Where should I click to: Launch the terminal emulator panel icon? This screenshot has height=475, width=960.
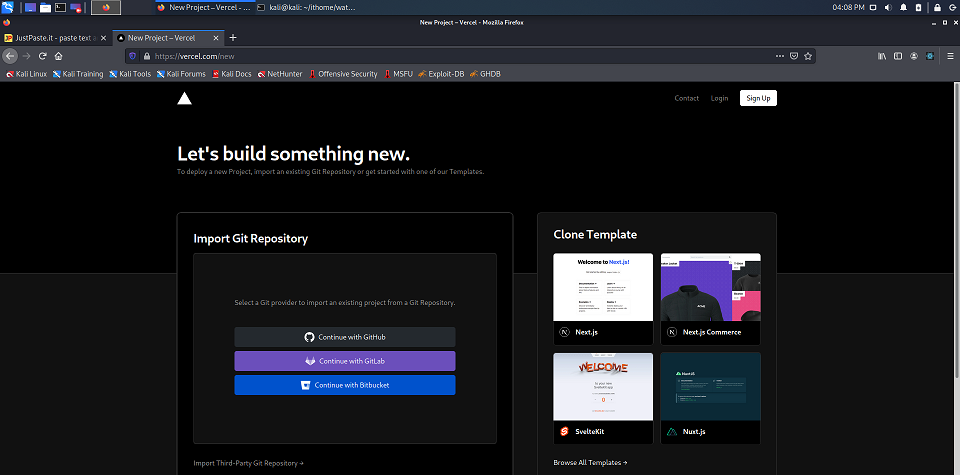(x=61, y=7)
